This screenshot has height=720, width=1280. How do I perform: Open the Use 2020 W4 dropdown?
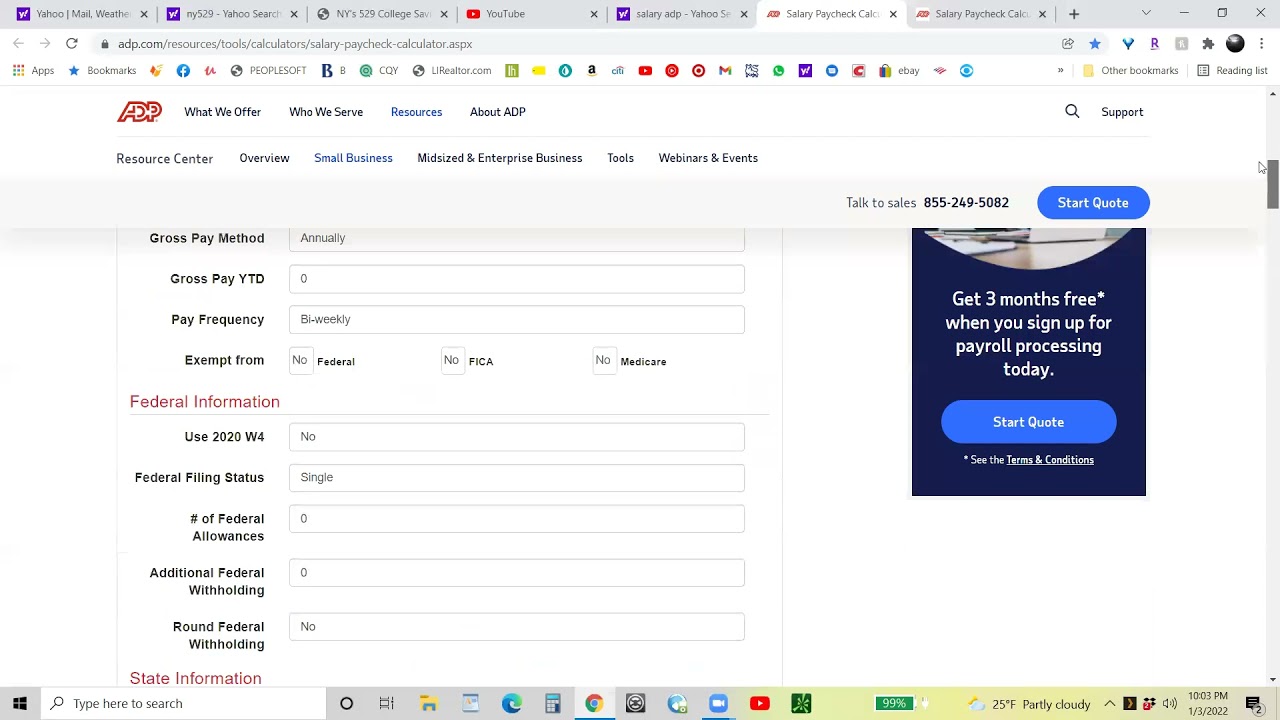tap(517, 437)
